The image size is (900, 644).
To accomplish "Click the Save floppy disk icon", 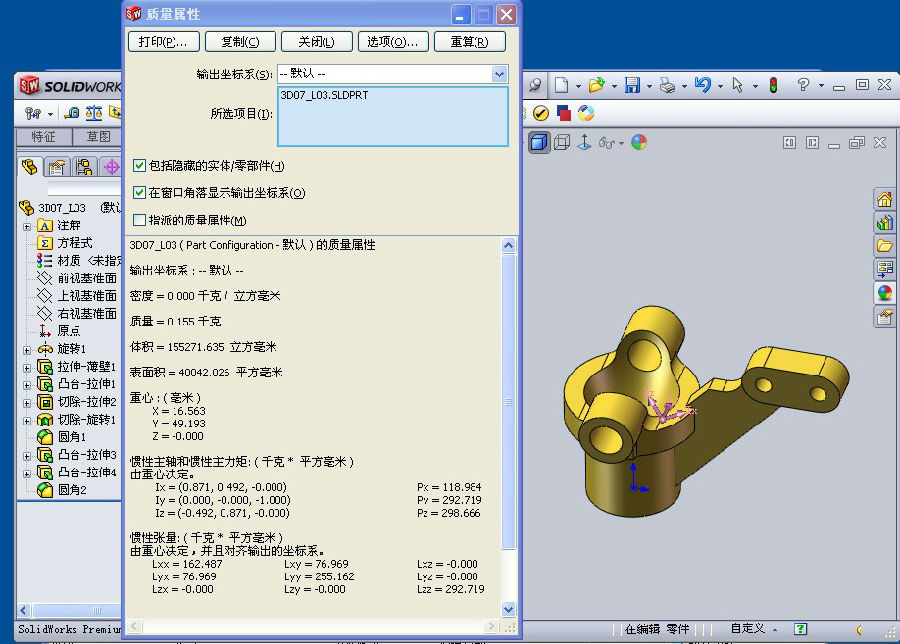I will tap(631, 86).
